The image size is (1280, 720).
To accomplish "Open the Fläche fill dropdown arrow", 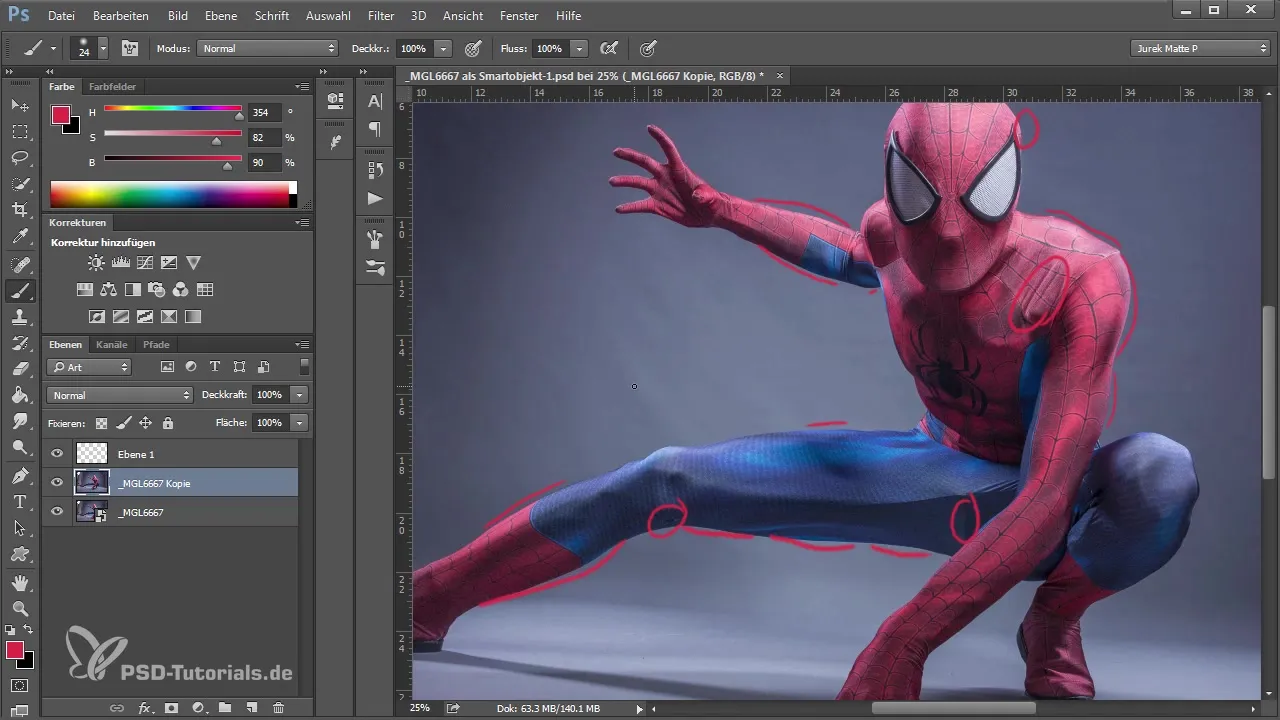I will (x=299, y=423).
